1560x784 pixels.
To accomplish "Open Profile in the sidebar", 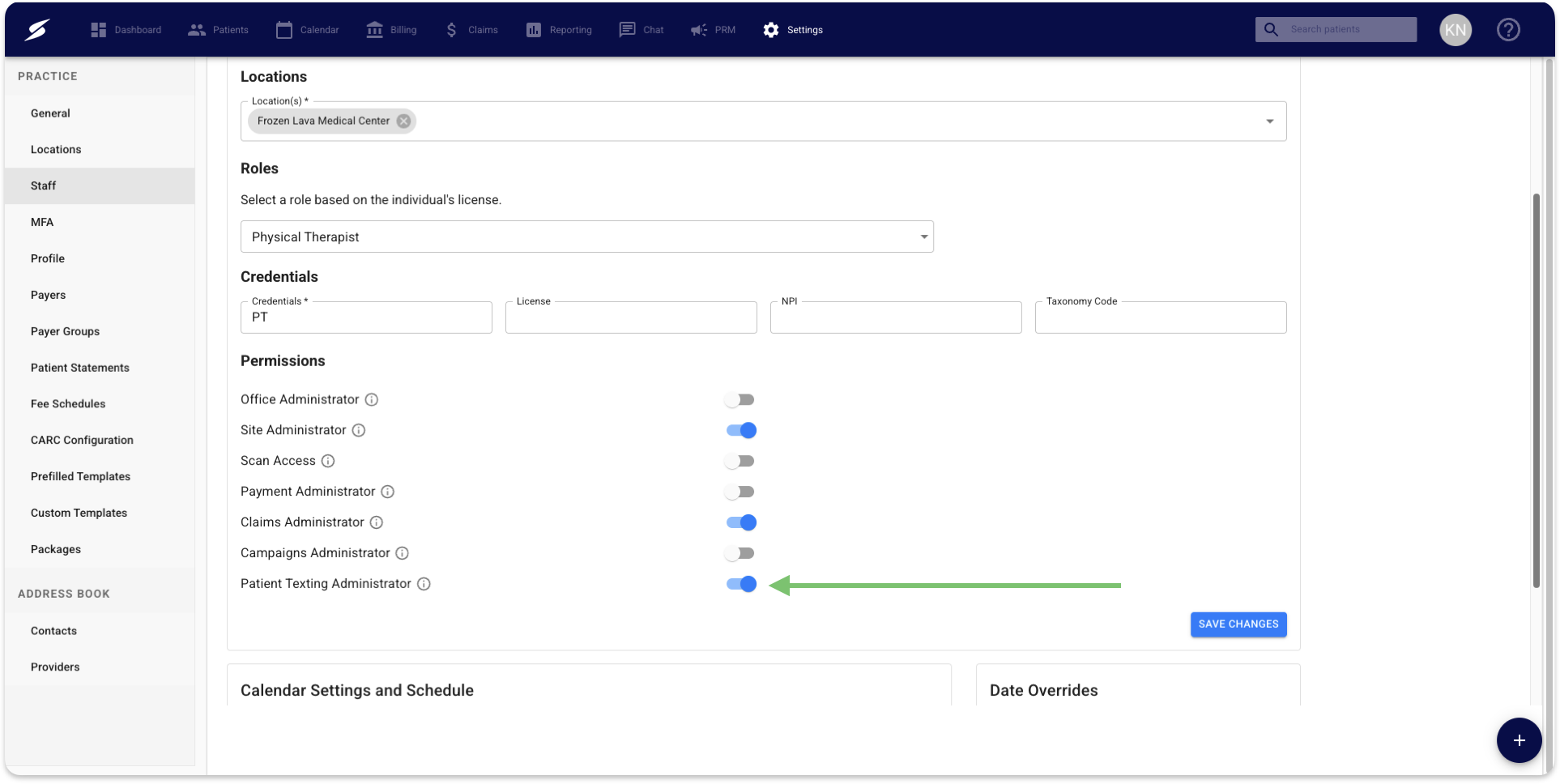I will 100,258.
